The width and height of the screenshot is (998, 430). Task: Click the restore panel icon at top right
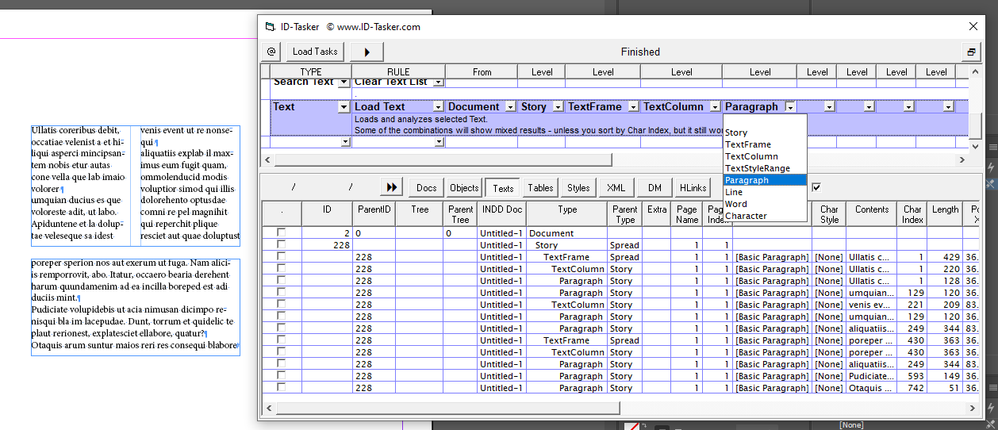pos(970,51)
